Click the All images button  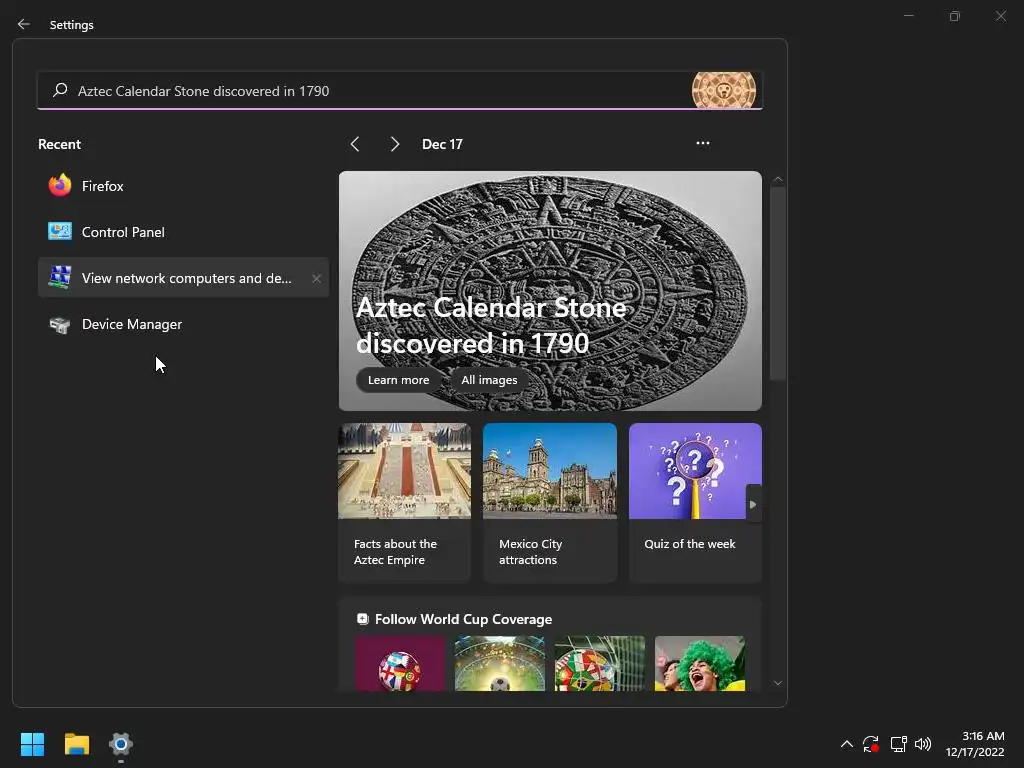click(x=489, y=380)
